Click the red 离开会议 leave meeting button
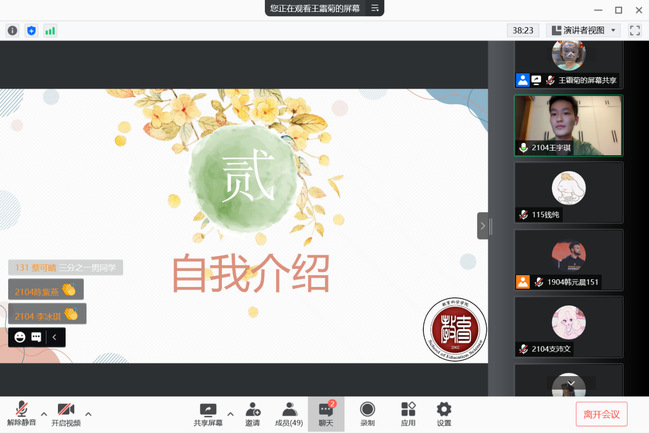 pos(603,413)
